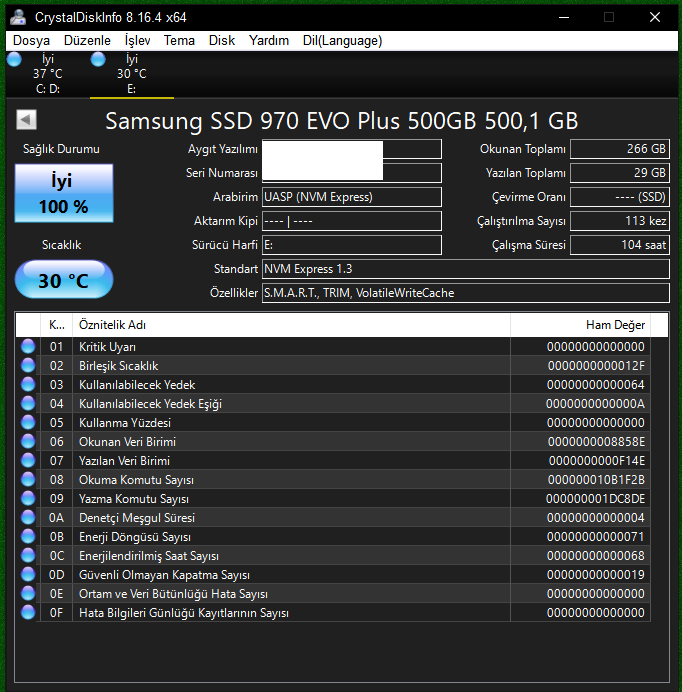This screenshot has width=682, height=692.
Task: Open the Disk menu
Action: pyautogui.click(x=222, y=41)
